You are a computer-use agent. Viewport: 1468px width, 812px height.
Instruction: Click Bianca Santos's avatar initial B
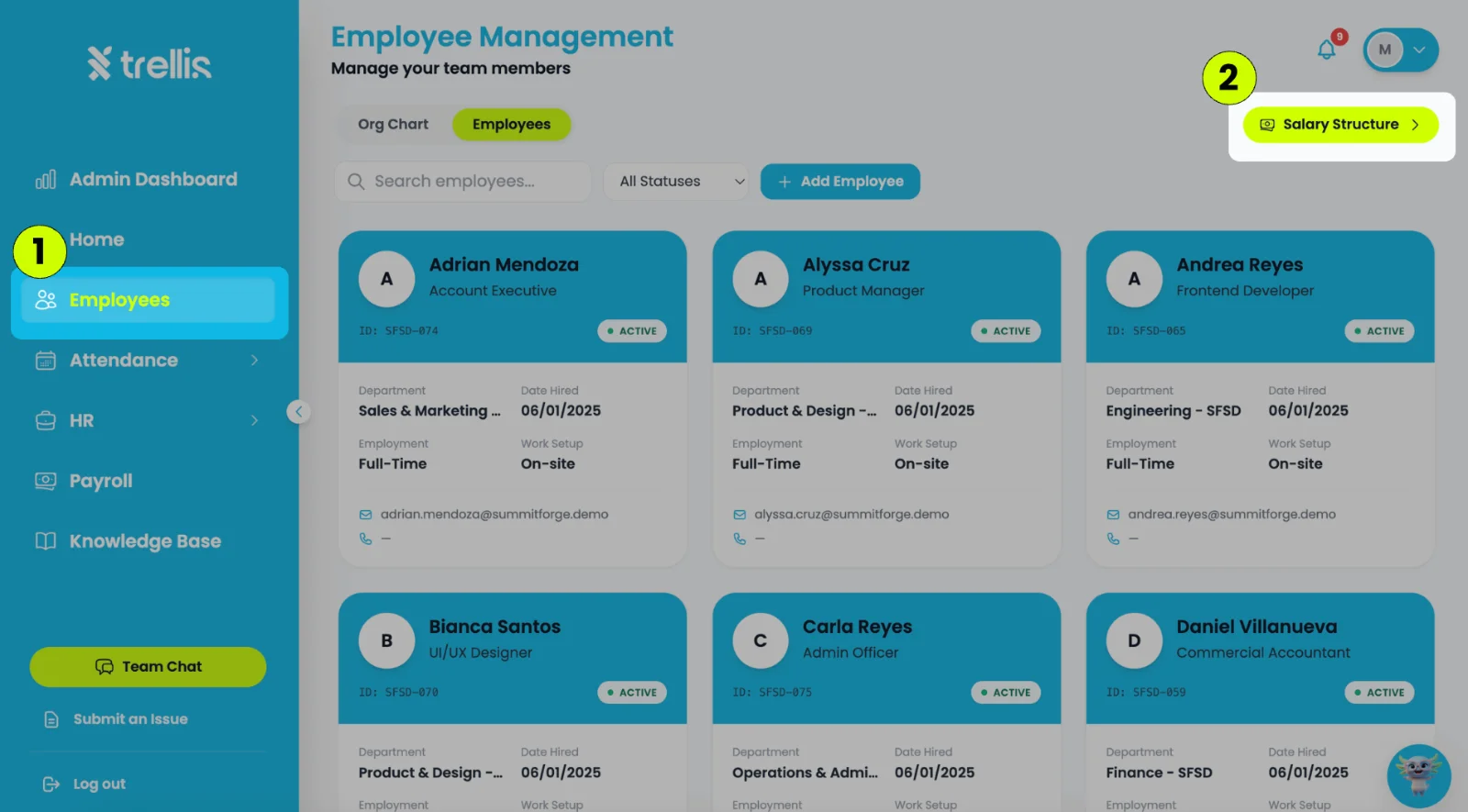point(386,640)
